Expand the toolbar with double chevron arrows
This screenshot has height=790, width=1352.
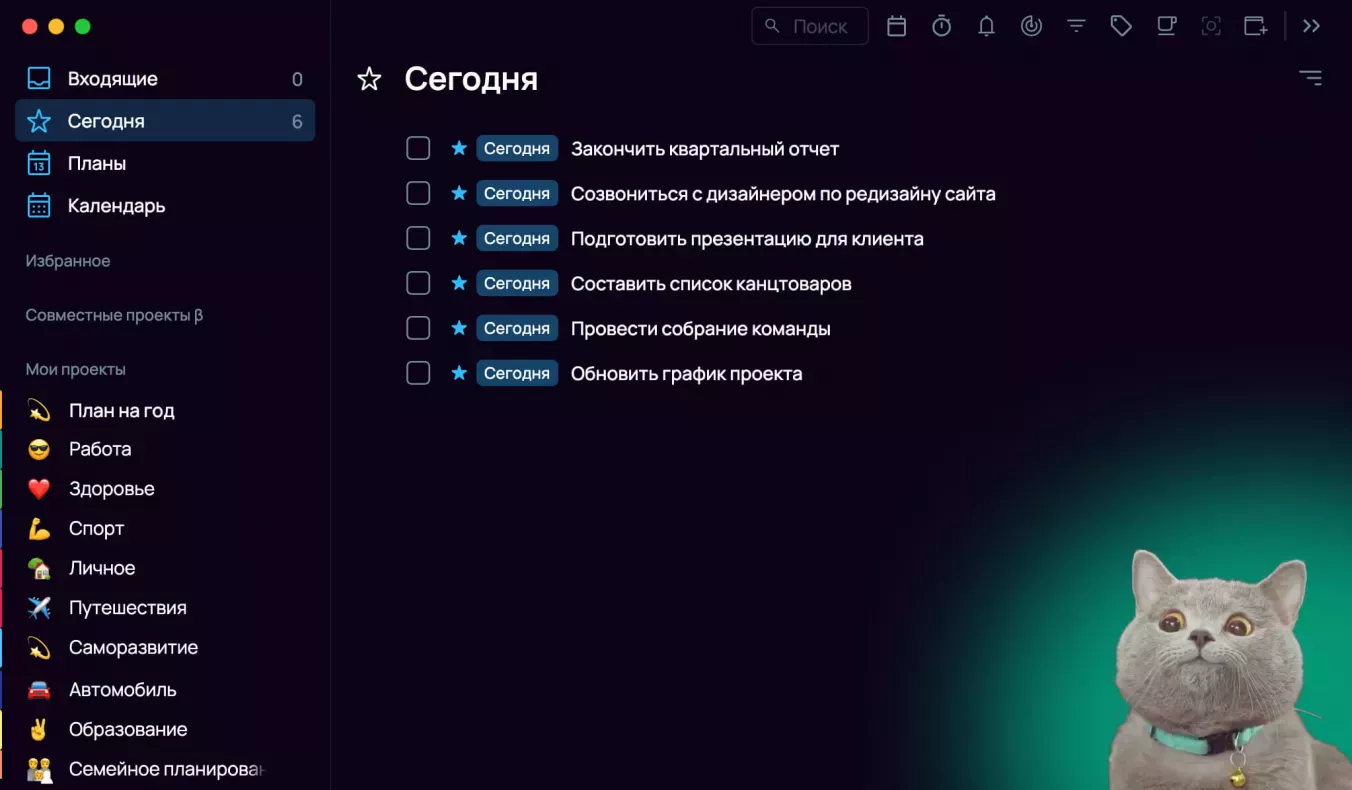[1312, 26]
